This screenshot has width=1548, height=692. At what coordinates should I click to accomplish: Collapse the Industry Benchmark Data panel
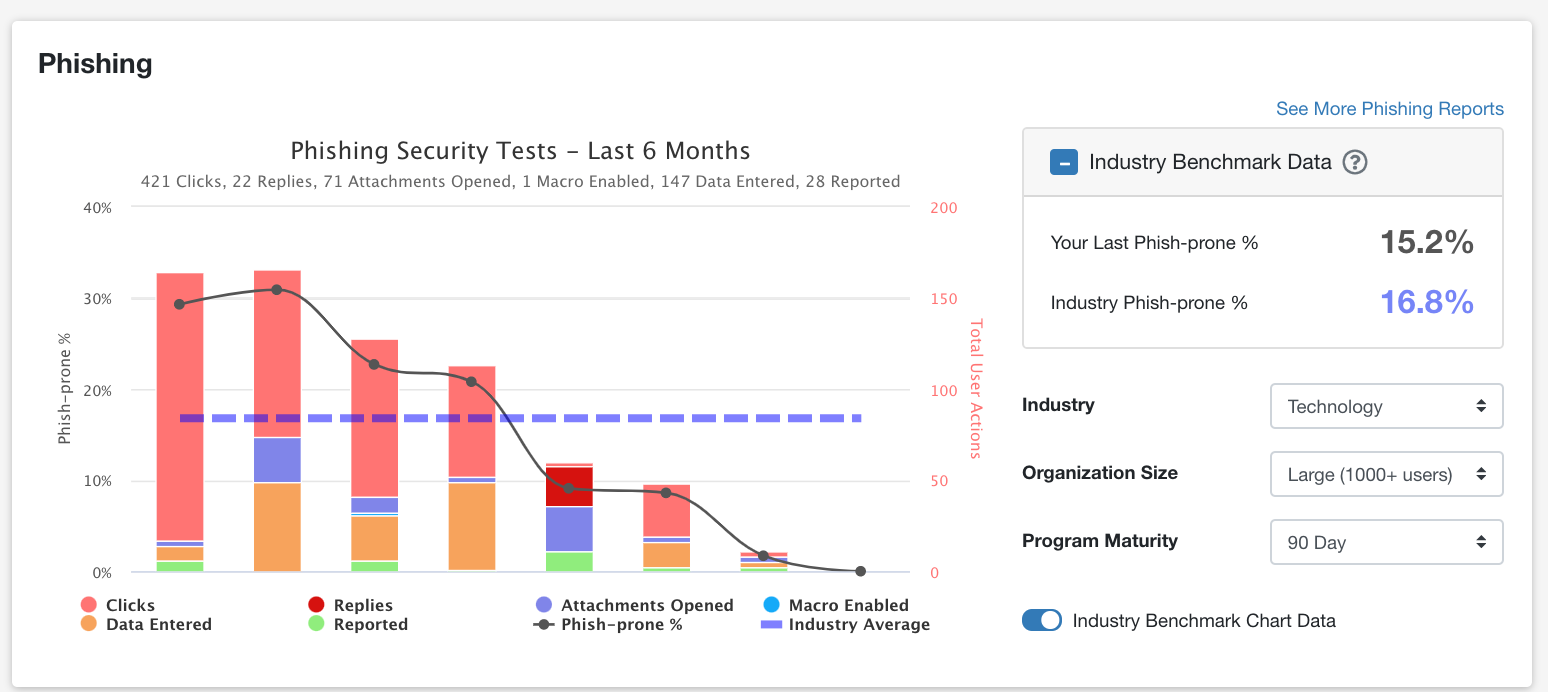[1063, 162]
